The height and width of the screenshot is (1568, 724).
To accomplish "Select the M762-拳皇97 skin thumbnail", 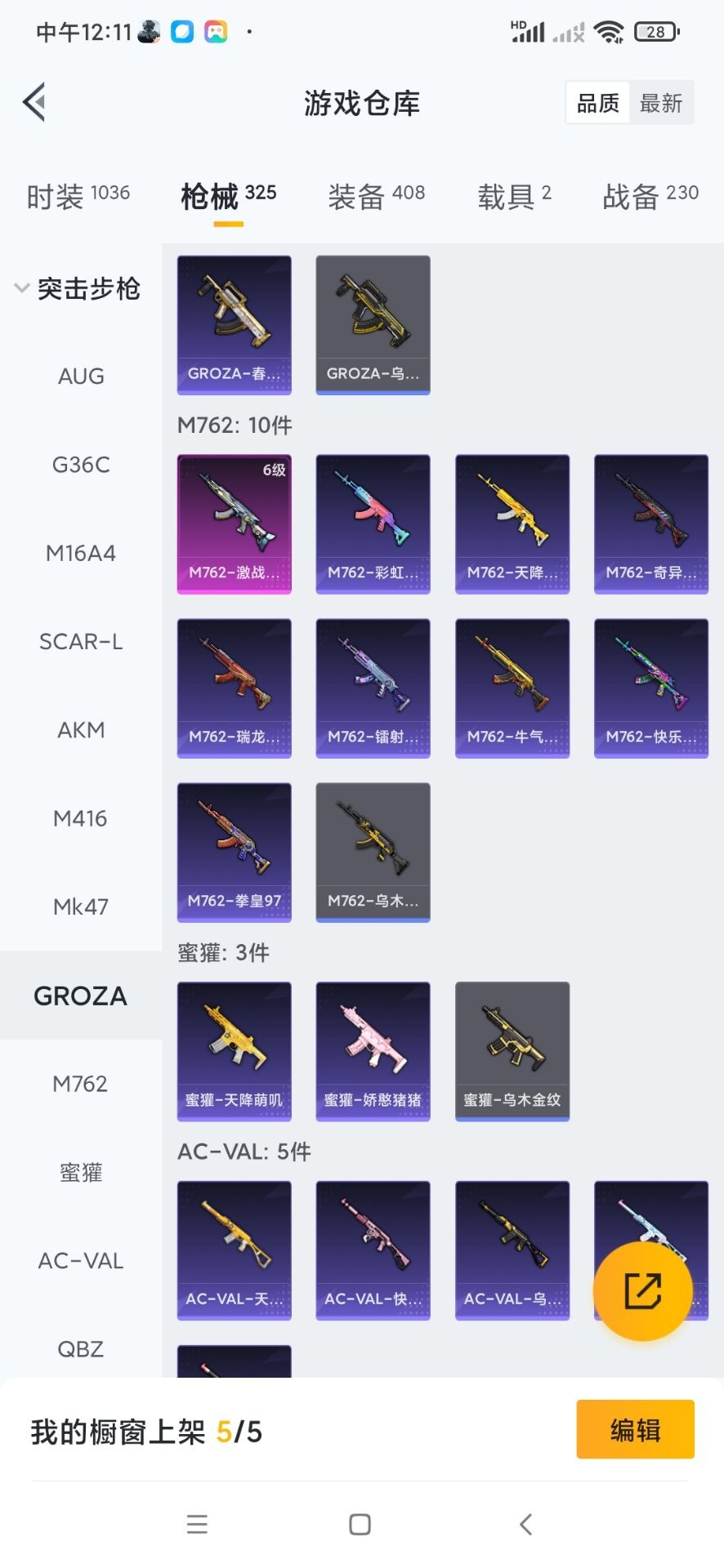I will [x=235, y=853].
